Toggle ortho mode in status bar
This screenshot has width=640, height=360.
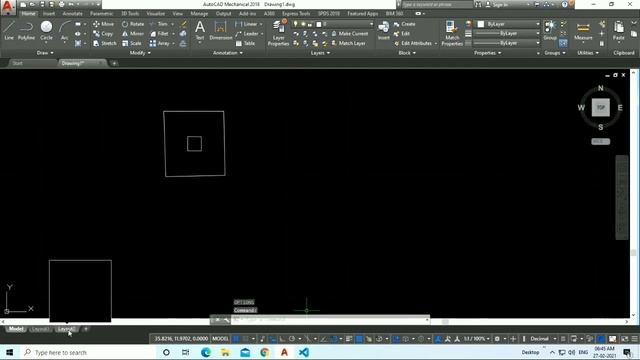pos(282,339)
